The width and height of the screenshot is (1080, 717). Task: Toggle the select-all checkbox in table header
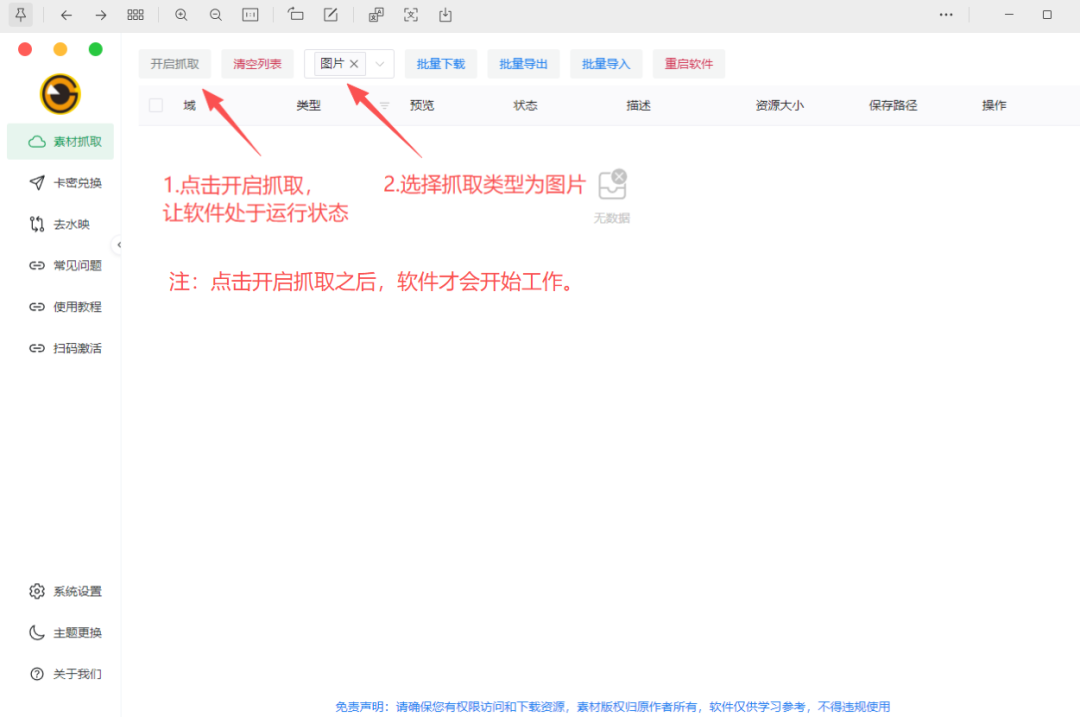pos(156,105)
